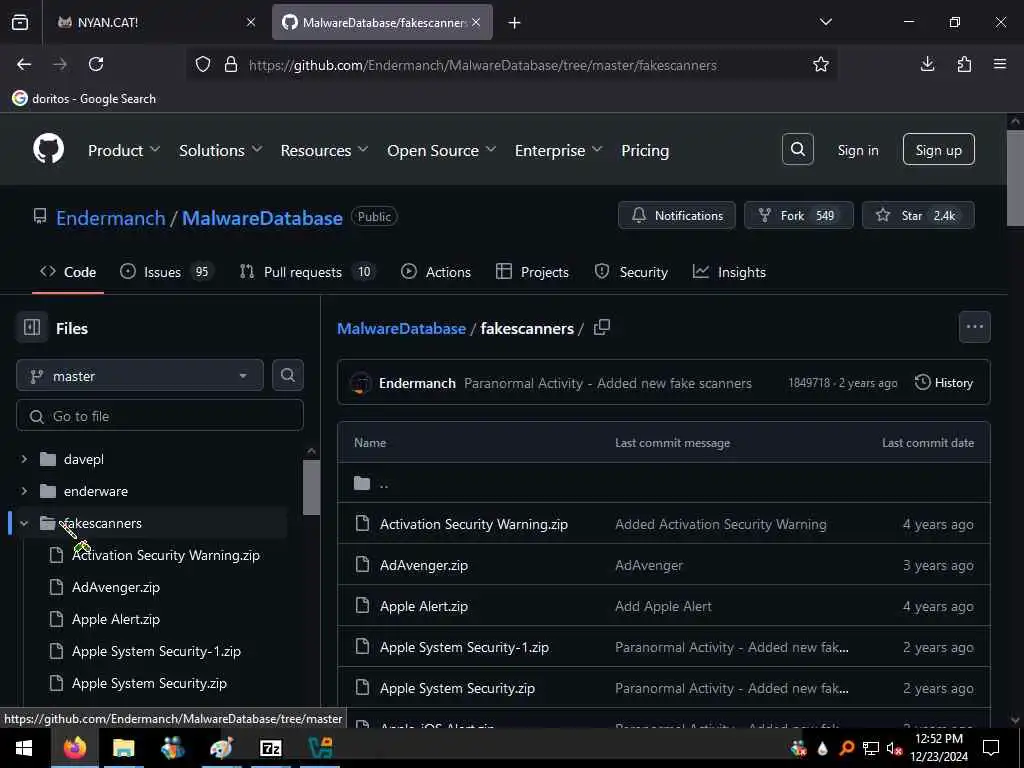This screenshot has height=768, width=1024.
Task: Click the volume muted tray icon
Action: (x=894, y=748)
